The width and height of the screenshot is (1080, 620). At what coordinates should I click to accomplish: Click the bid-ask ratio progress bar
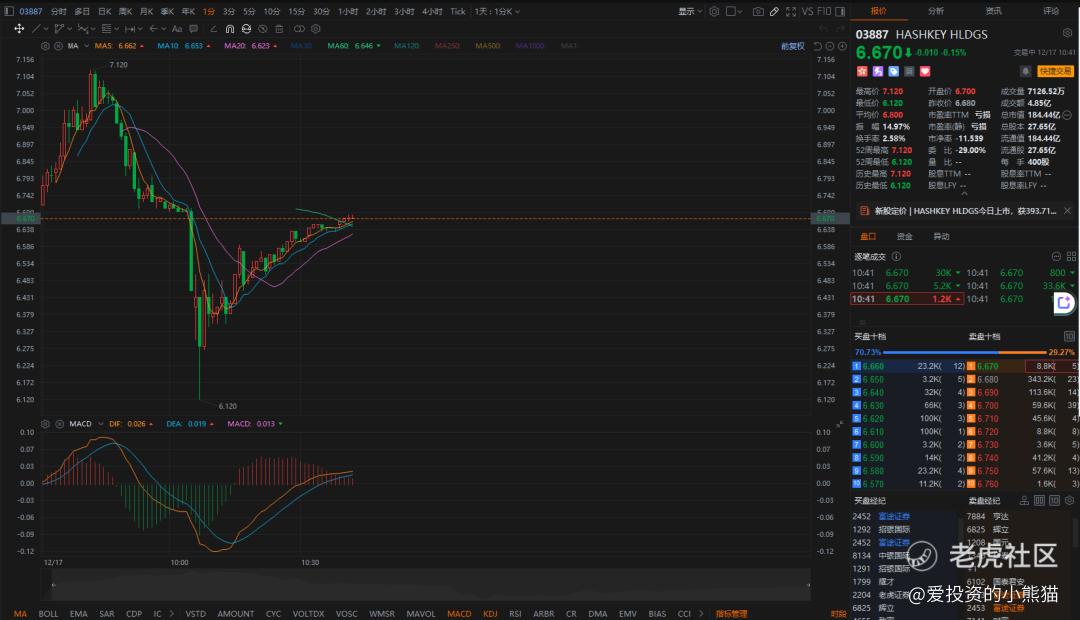point(965,352)
